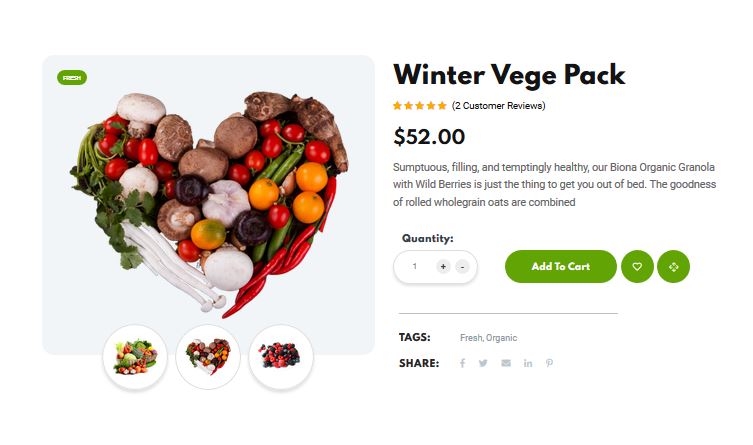Share product via email envelope icon
Viewport: 753px width, 445px height.
[506, 363]
